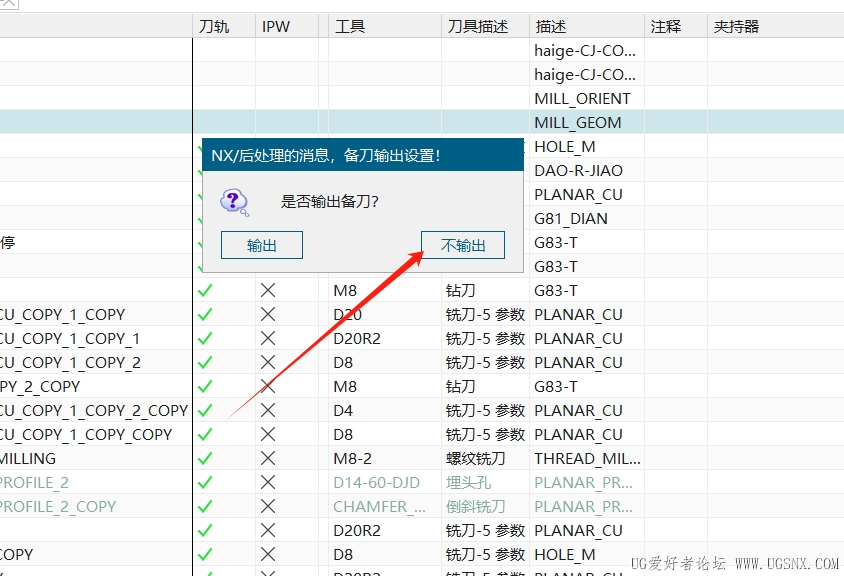Click D20R2 tool in CU_COPY_1_COPY_1 row

357,339
